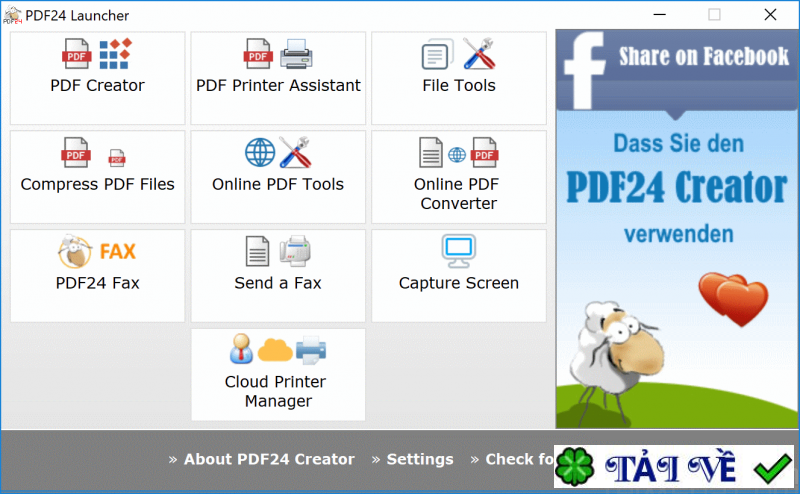Open the Send a Fax tile
The width and height of the screenshot is (800, 494).
click(278, 276)
